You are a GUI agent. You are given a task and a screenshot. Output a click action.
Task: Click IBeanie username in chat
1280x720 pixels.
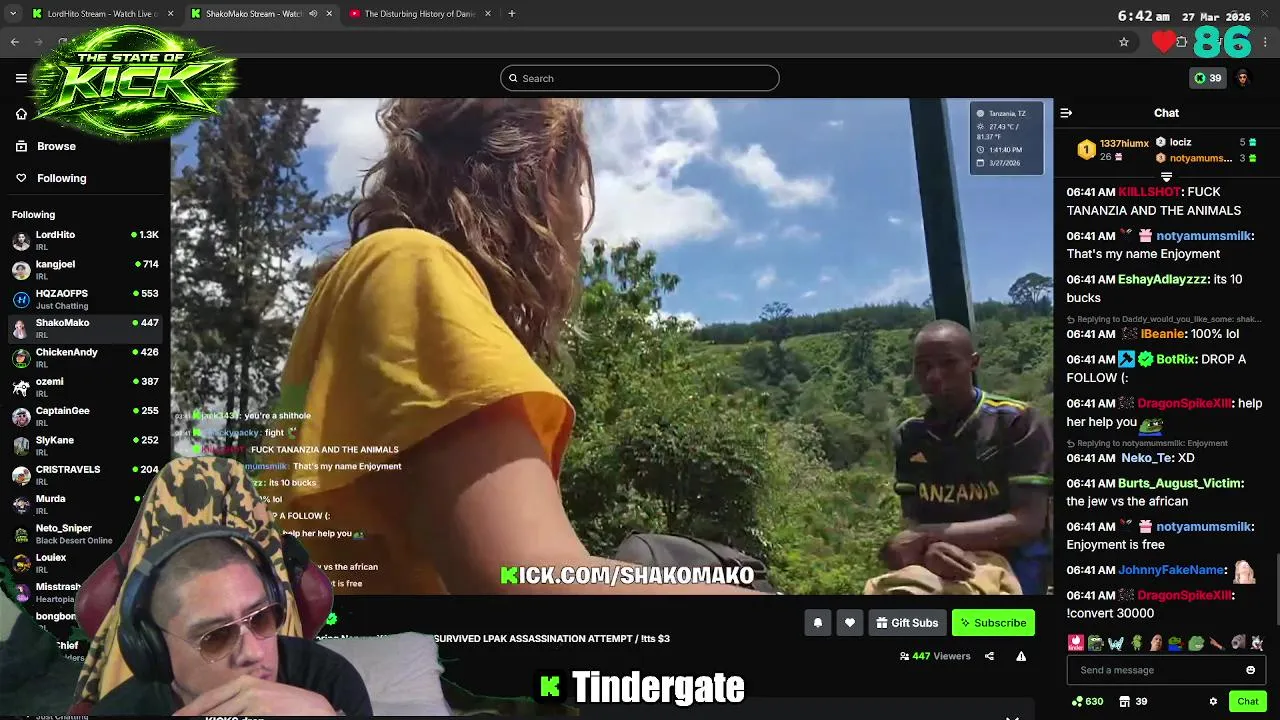click(x=1162, y=334)
